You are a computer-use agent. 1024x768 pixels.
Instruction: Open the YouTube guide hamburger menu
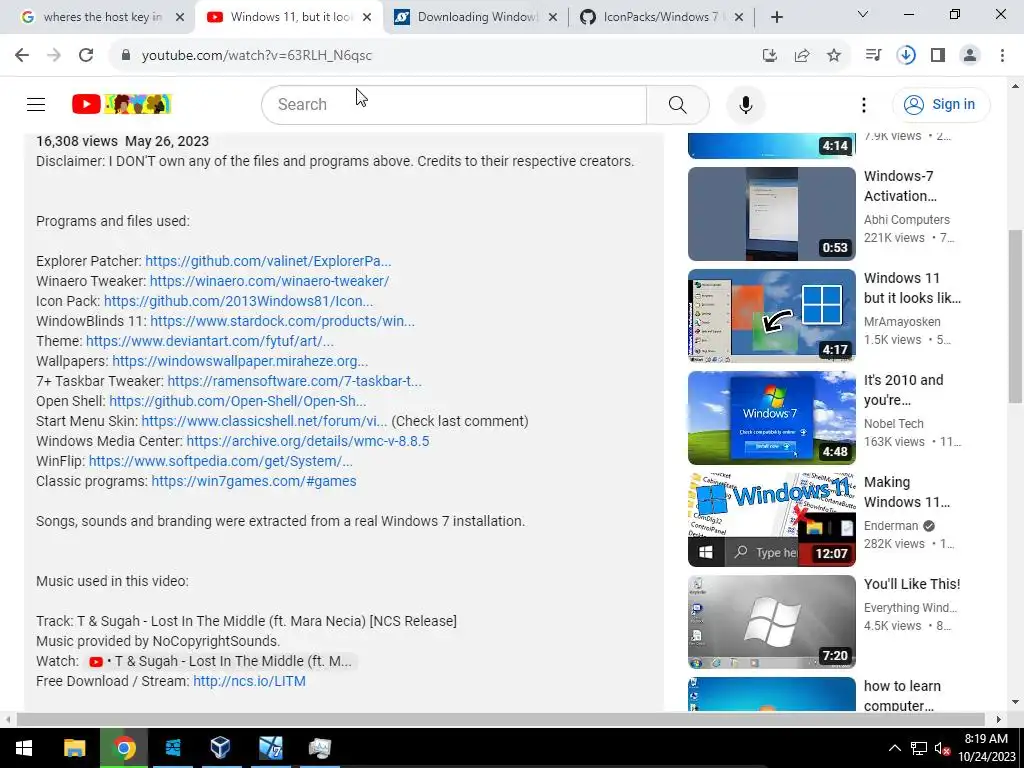coord(36,104)
